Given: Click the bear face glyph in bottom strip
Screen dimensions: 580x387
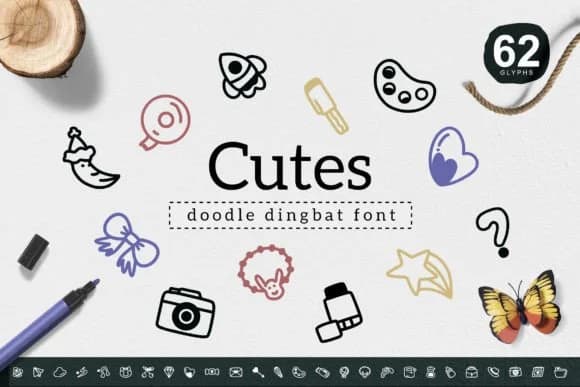Looking at the screenshot, I should click(x=126, y=373).
